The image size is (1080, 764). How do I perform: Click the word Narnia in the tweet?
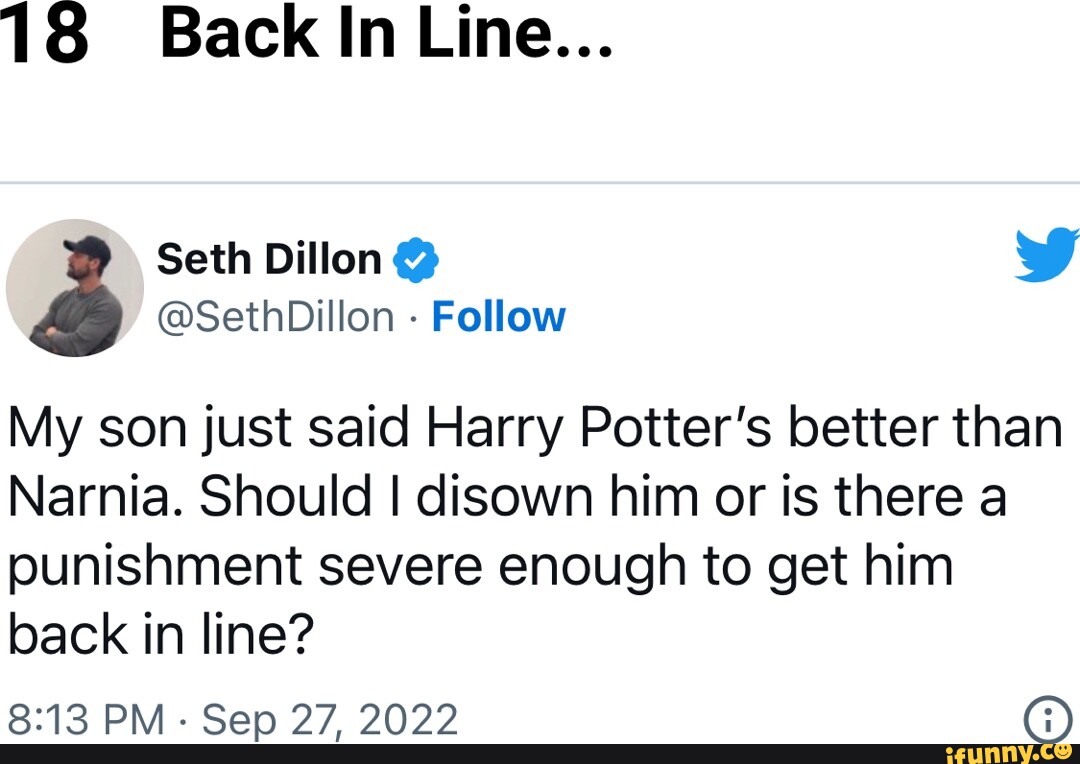[x=85, y=494]
